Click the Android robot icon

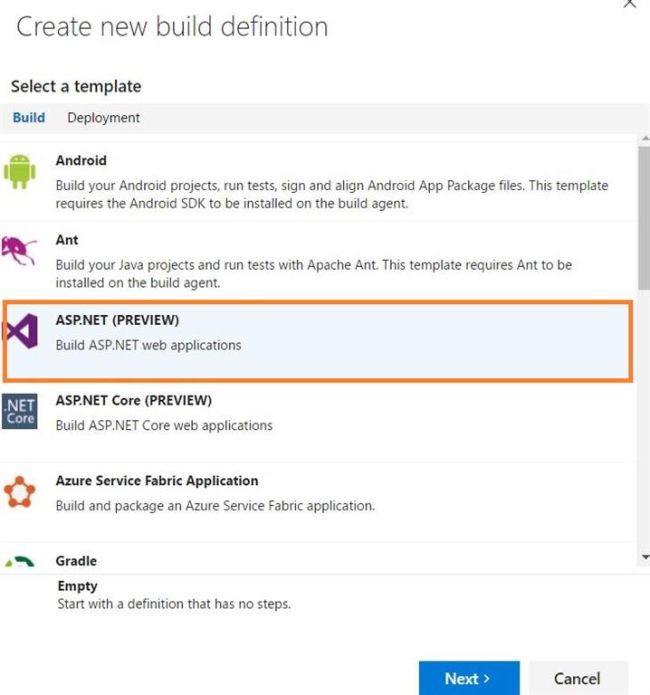pyautogui.click(x=20, y=170)
